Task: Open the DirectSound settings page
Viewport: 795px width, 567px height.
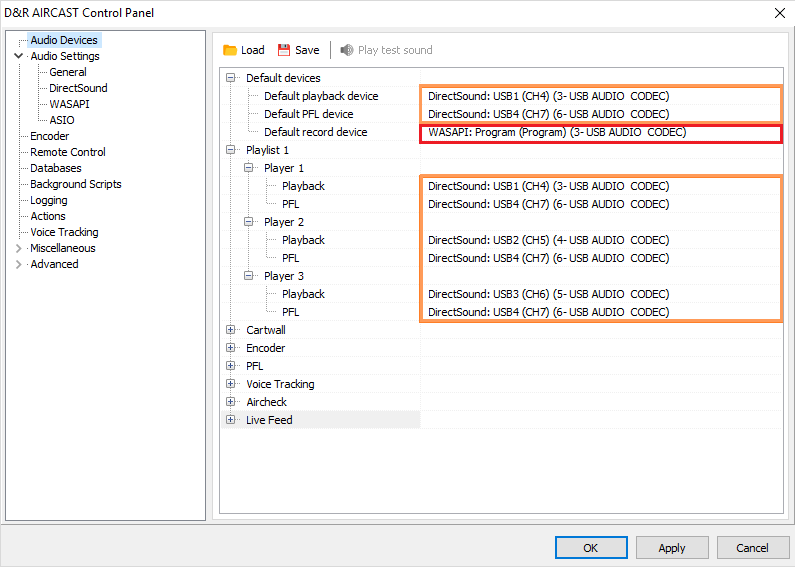Action: [78, 88]
